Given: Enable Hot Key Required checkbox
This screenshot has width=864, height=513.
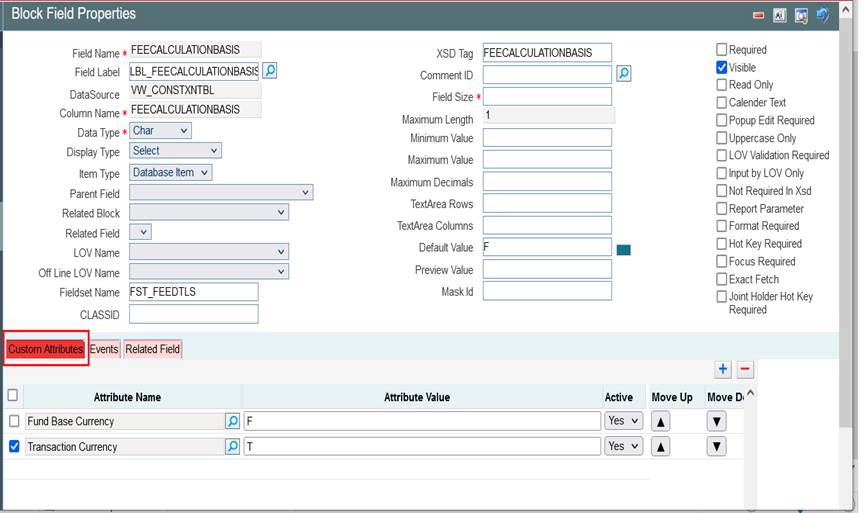Looking at the screenshot, I should point(721,244).
